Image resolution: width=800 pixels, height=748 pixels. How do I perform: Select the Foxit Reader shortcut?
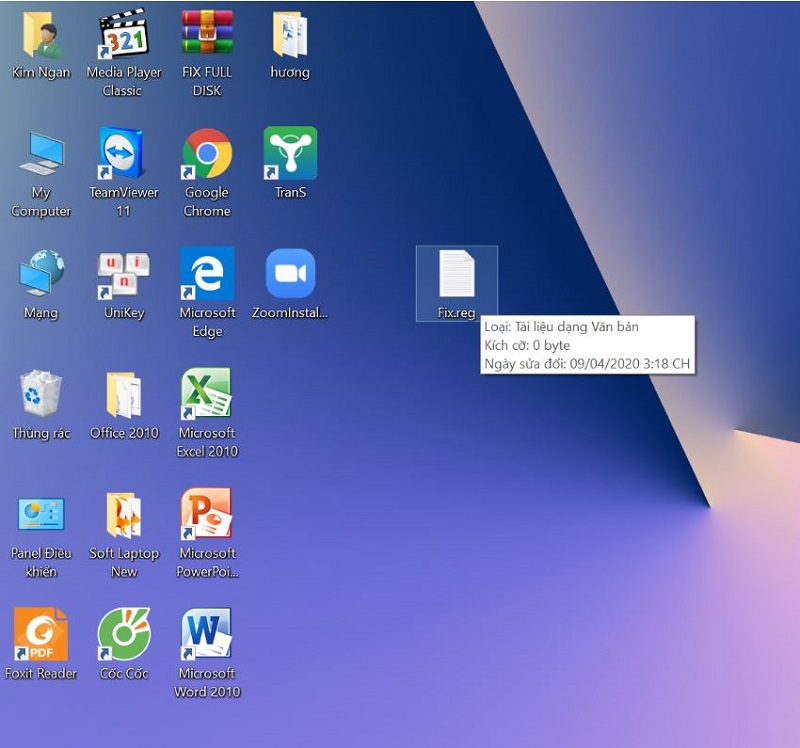[x=41, y=634]
